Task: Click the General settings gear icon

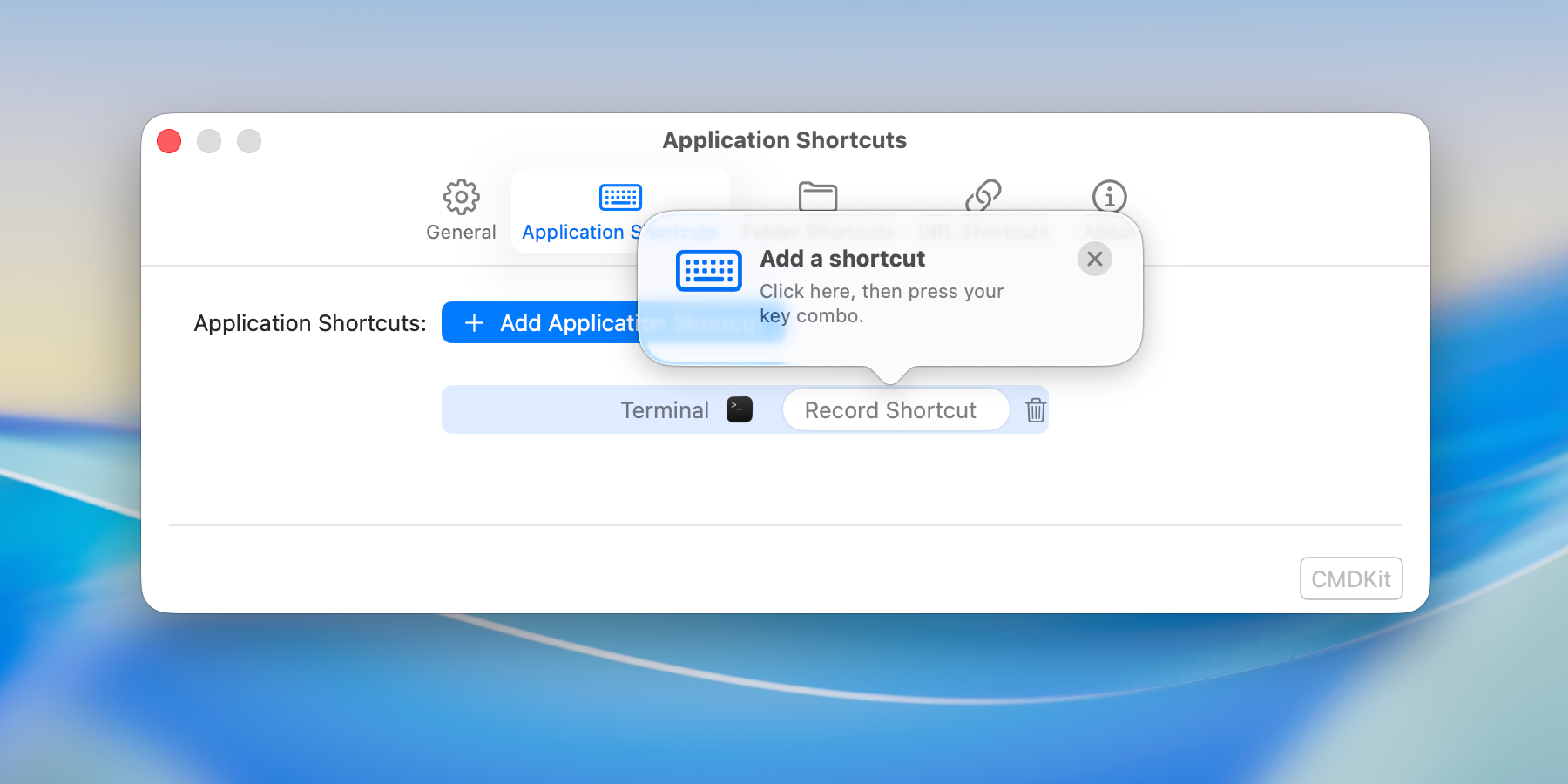Action: [461, 198]
